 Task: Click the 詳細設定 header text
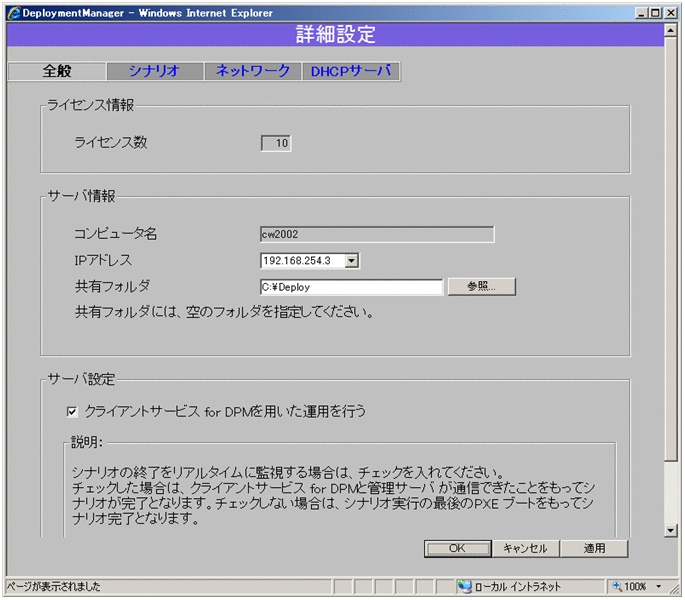click(x=336, y=34)
